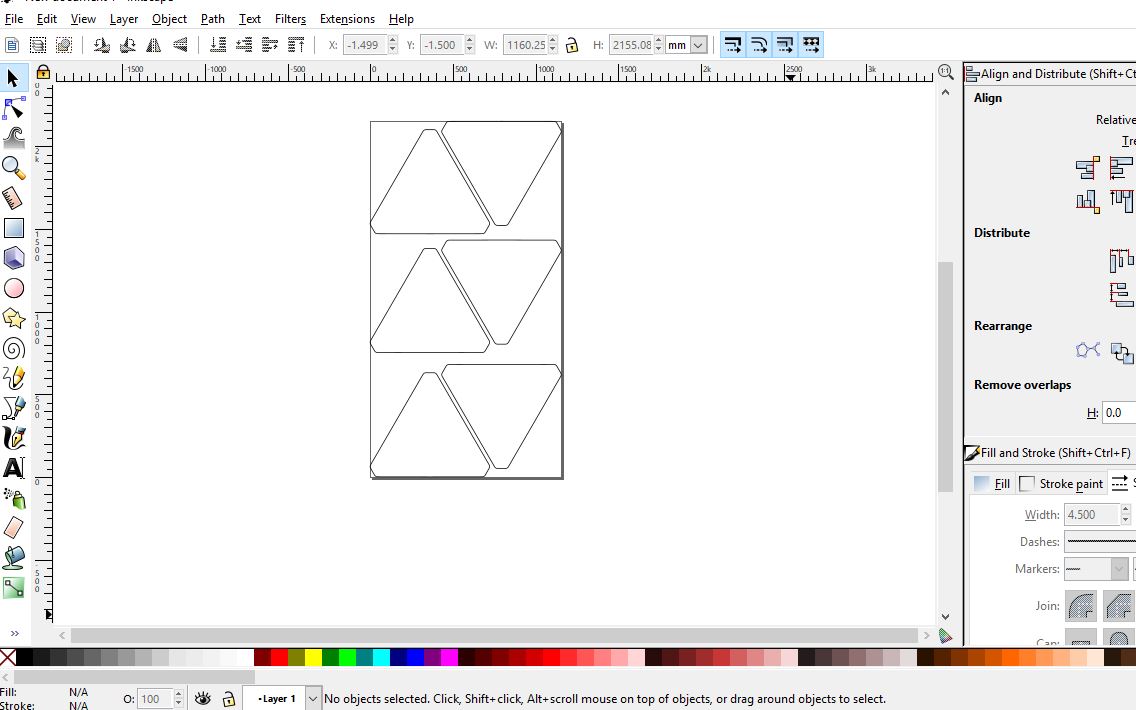Select the Gradient tool

[14, 588]
